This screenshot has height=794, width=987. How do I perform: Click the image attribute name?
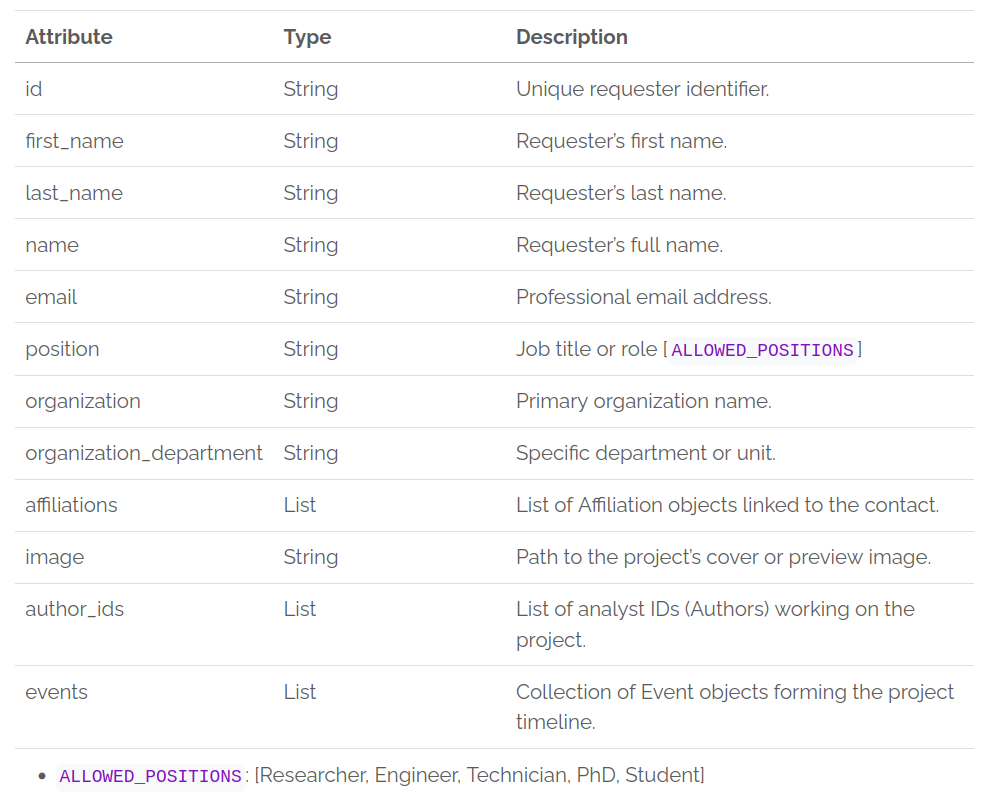pyautogui.click(x=55, y=557)
